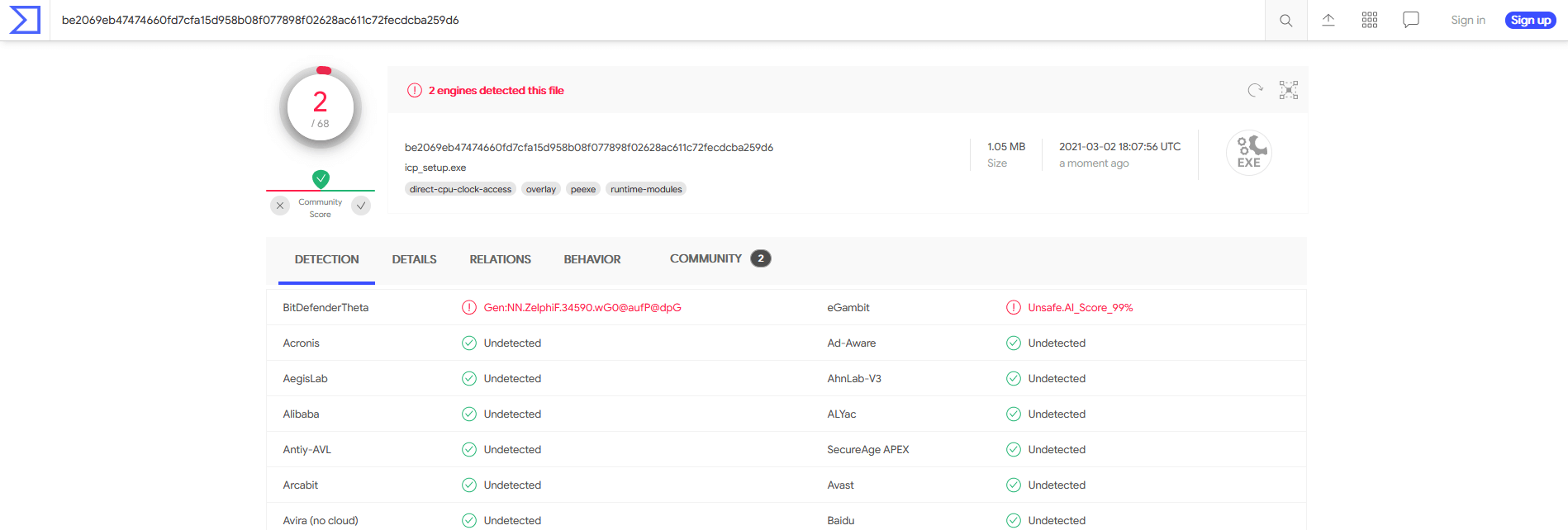The height and width of the screenshot is (530, 1568).
Task: Click the BitDefenderTheta engine name
Action: (x=325, y=307)
